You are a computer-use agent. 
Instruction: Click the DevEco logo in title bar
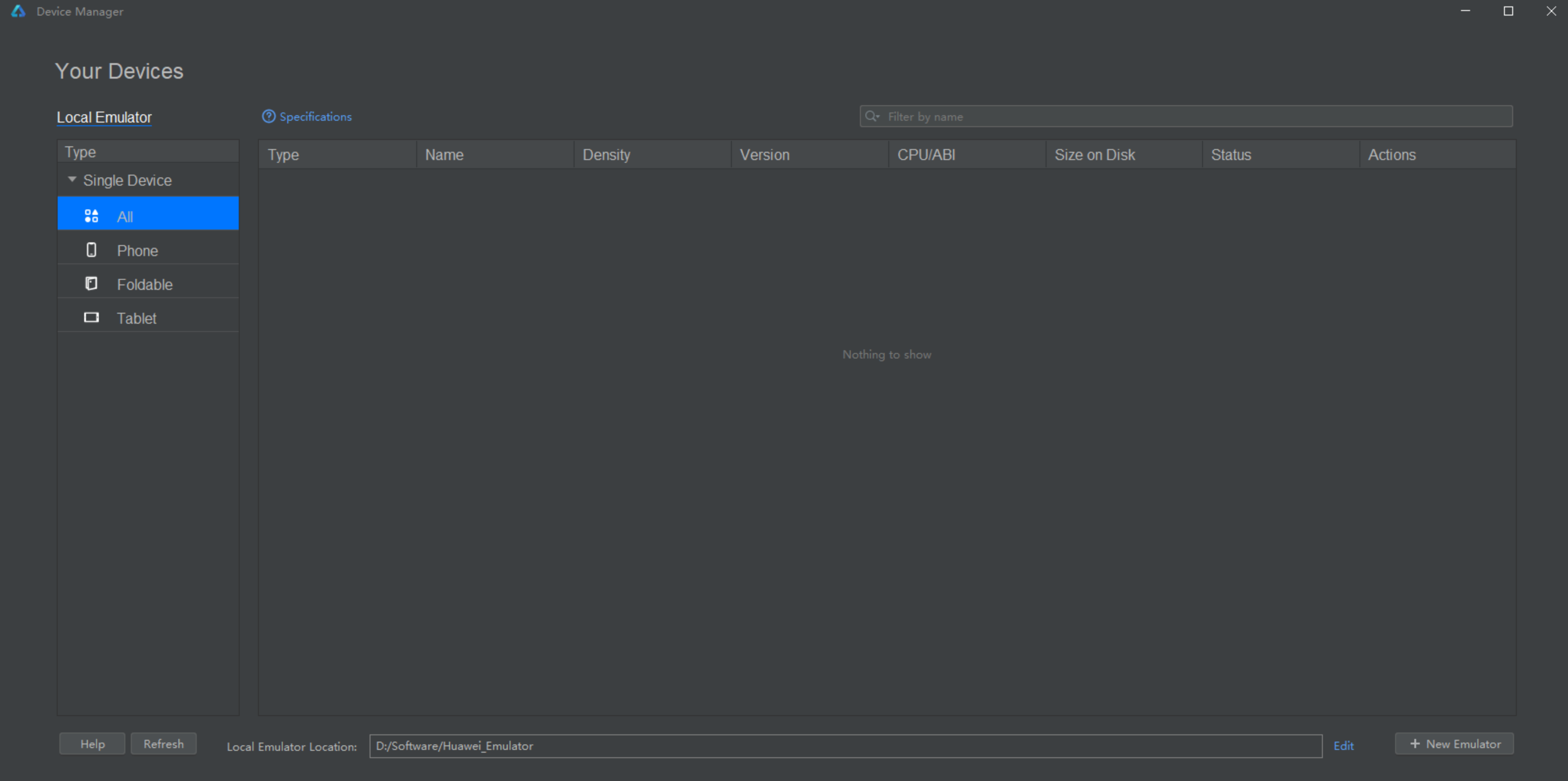(18, 11)
